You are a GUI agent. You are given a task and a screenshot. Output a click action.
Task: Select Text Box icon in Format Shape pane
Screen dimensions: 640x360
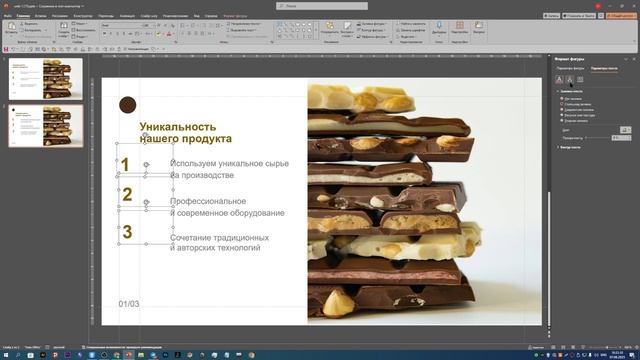point(580,79)
